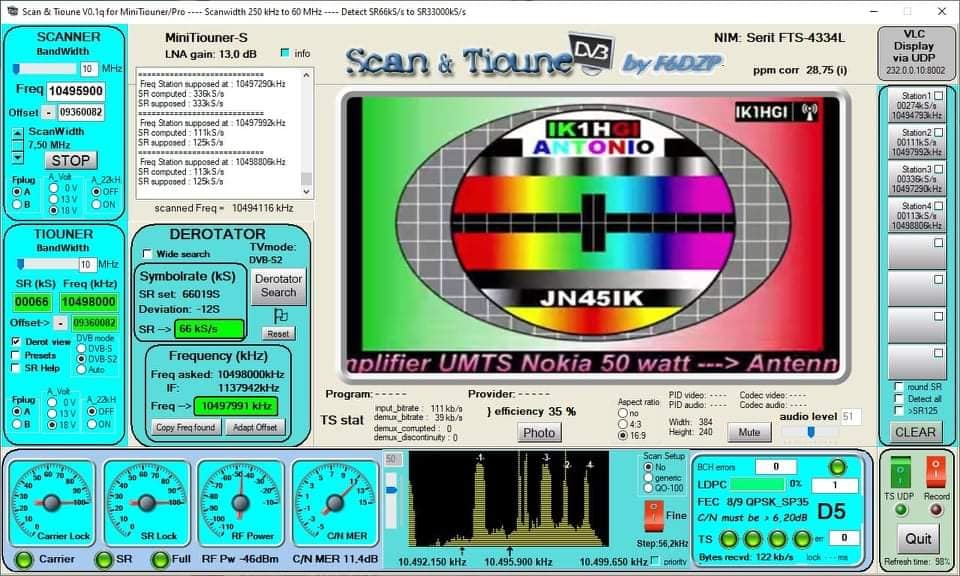Click the log box scroll-down arrow
This screenshot has height=576, width=960.
click(307, 192)
